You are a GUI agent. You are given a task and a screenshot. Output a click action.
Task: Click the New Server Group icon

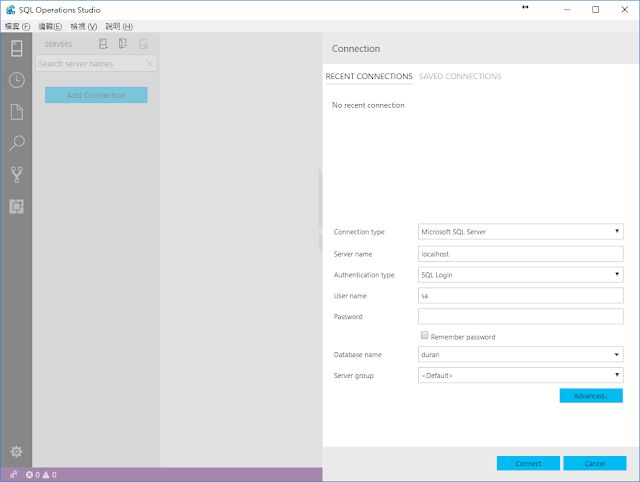123,44
